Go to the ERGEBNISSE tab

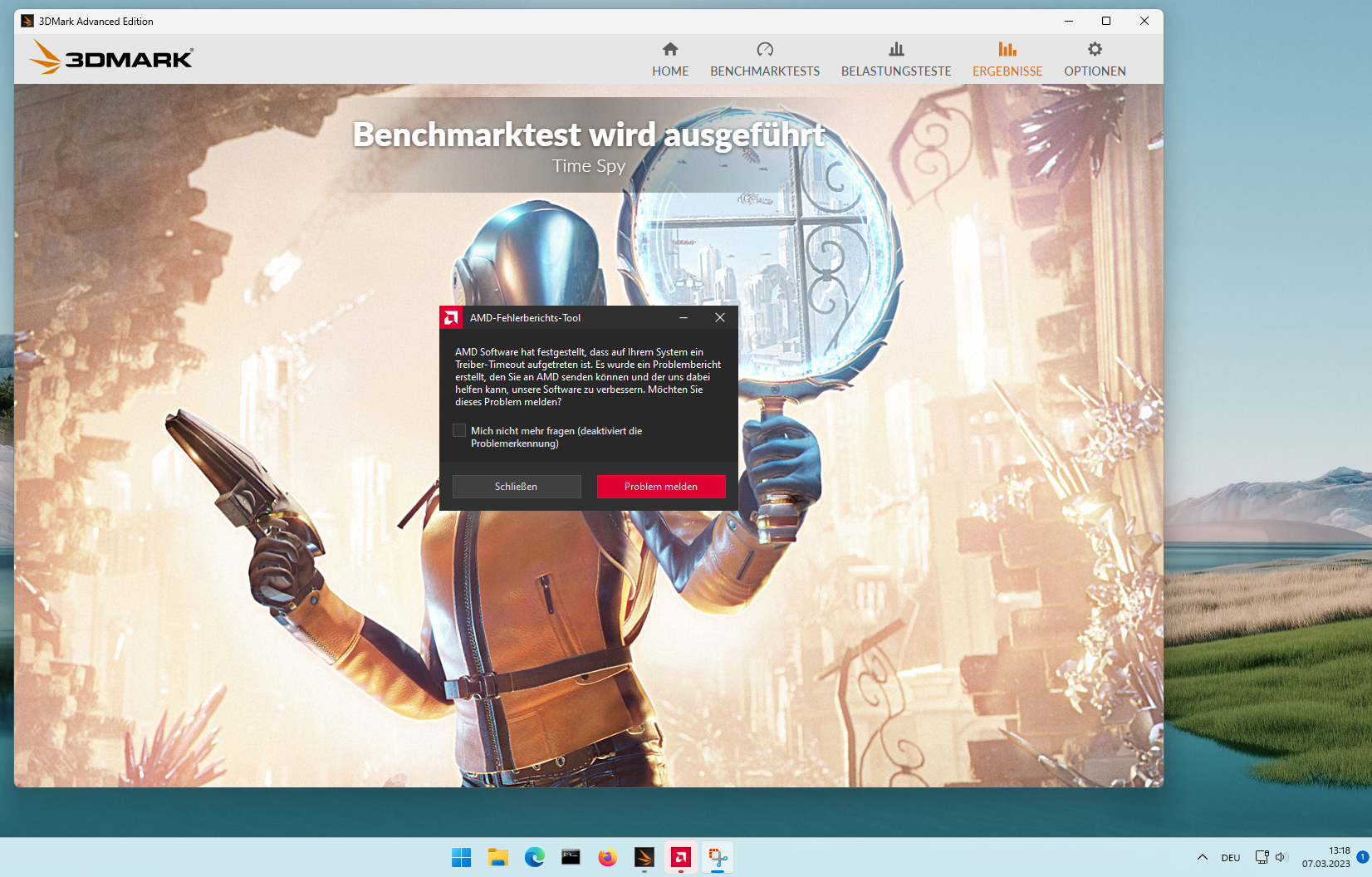tap(1007, 60)
